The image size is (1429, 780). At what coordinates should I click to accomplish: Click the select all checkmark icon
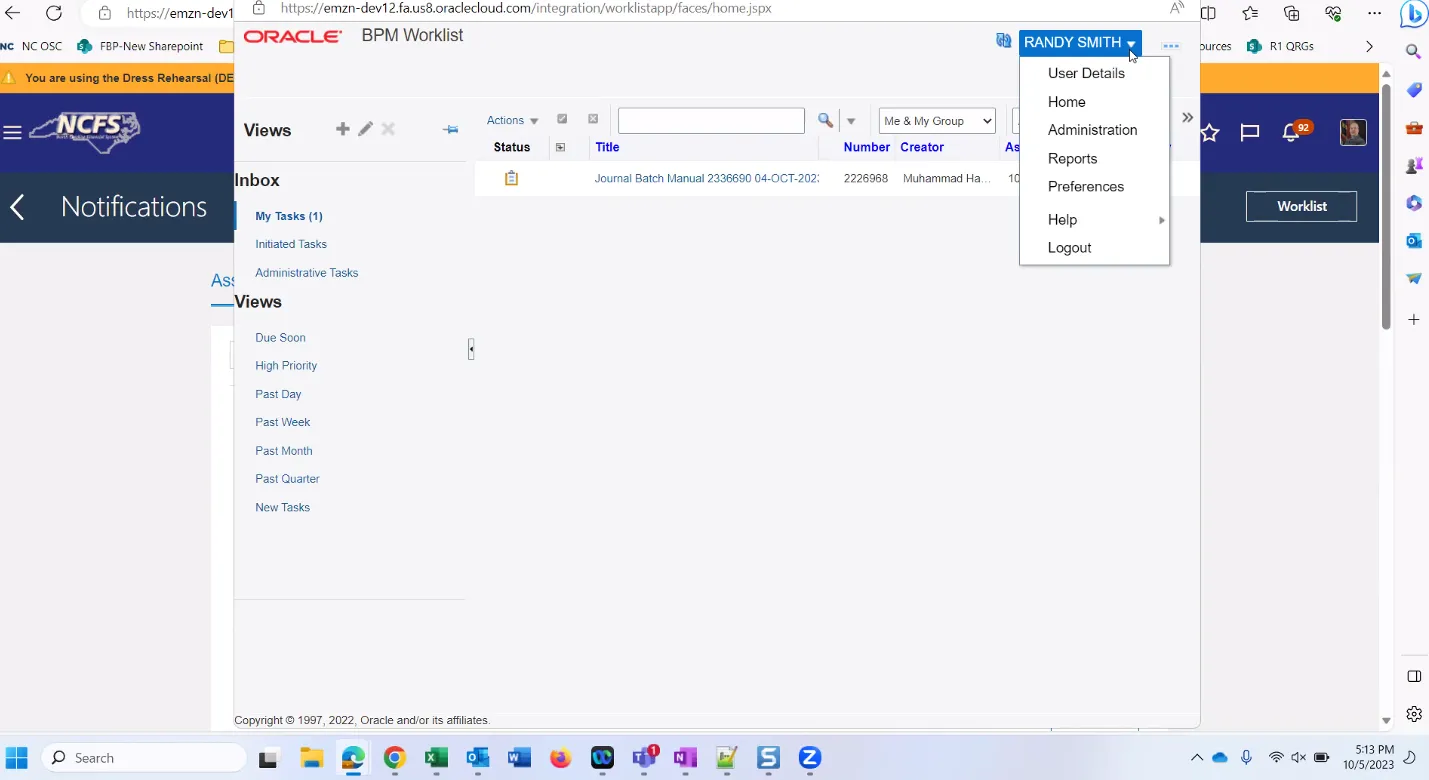point(562,120)
